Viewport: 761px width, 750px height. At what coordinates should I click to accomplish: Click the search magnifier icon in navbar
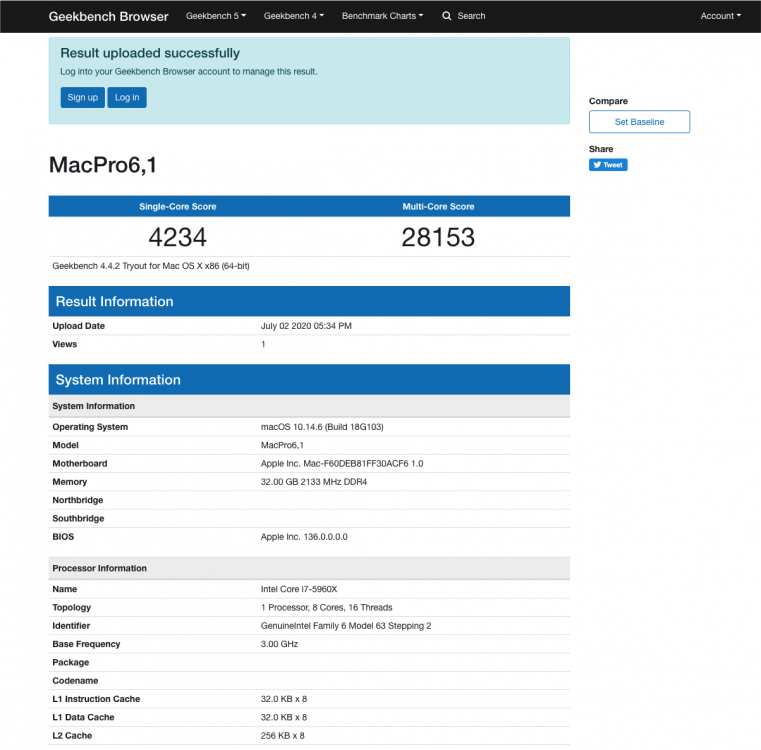click(x=446, y=16)
